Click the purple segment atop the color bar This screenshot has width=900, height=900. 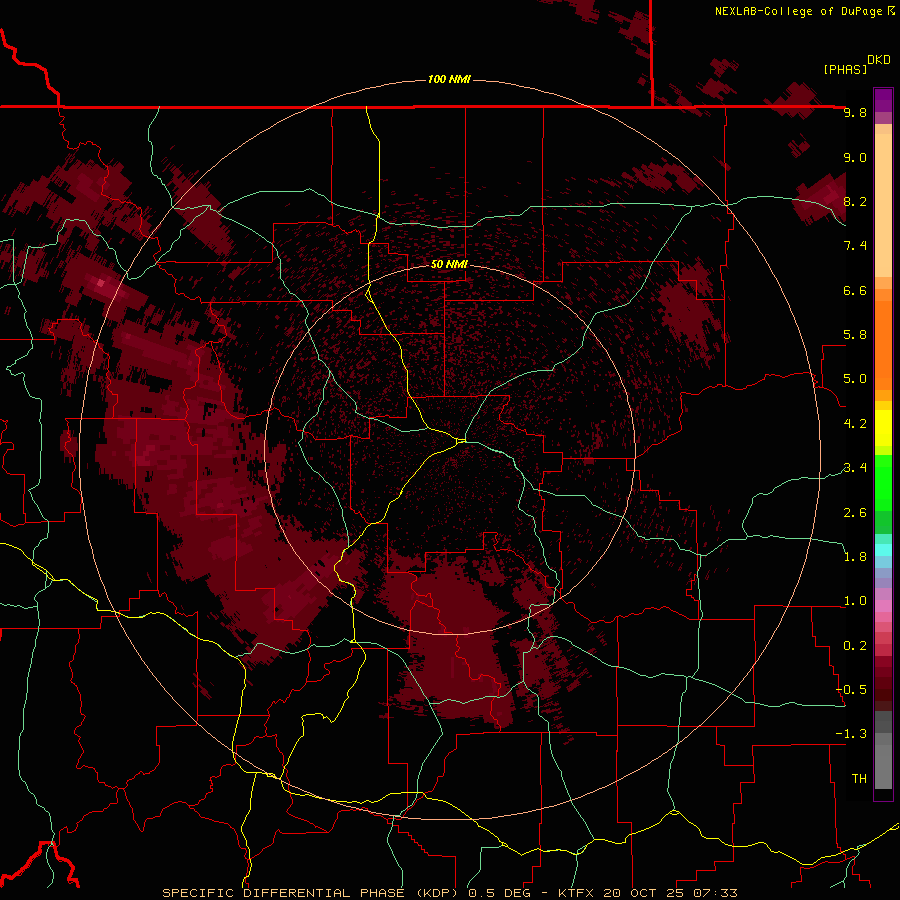coord(883,100)
